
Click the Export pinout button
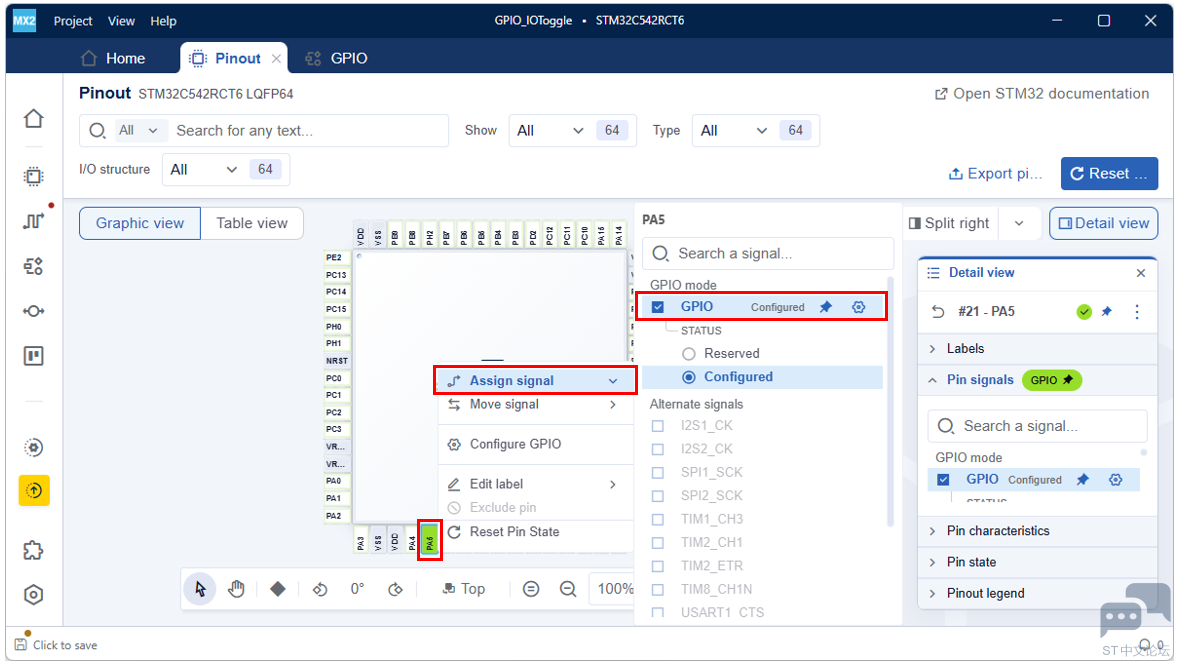coord(996,174)
